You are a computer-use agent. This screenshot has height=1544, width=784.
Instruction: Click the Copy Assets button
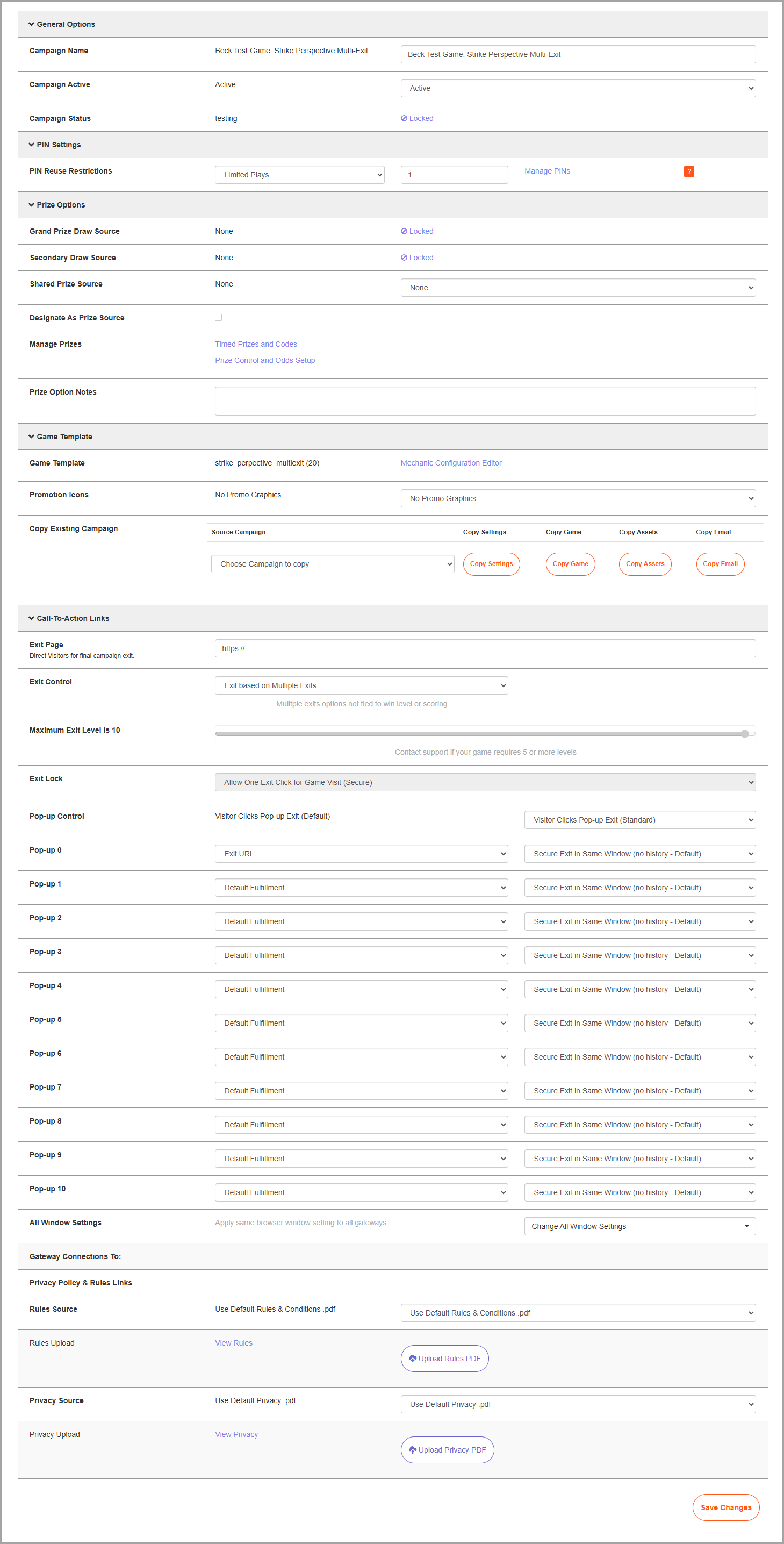click(645, 564)
